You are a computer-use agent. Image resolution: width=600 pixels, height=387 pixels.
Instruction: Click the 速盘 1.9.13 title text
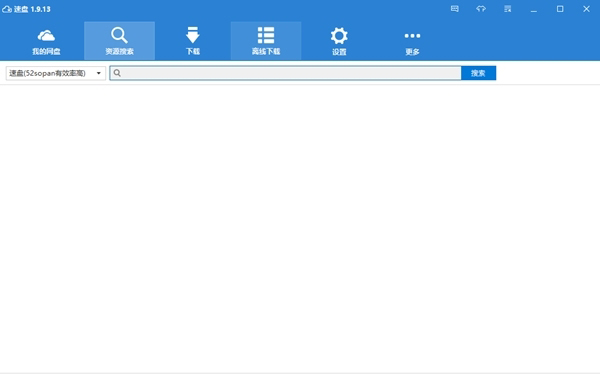(32, 9)
